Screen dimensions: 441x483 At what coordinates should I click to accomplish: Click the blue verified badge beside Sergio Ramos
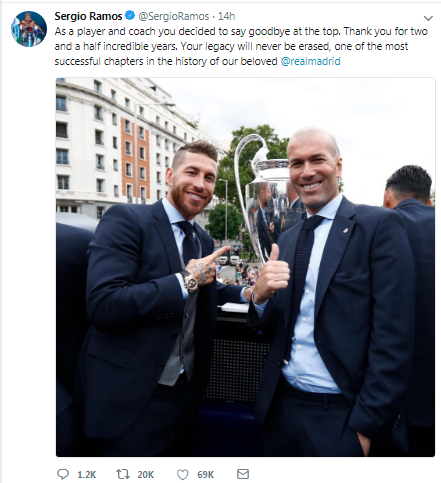[x=130, y=15]
